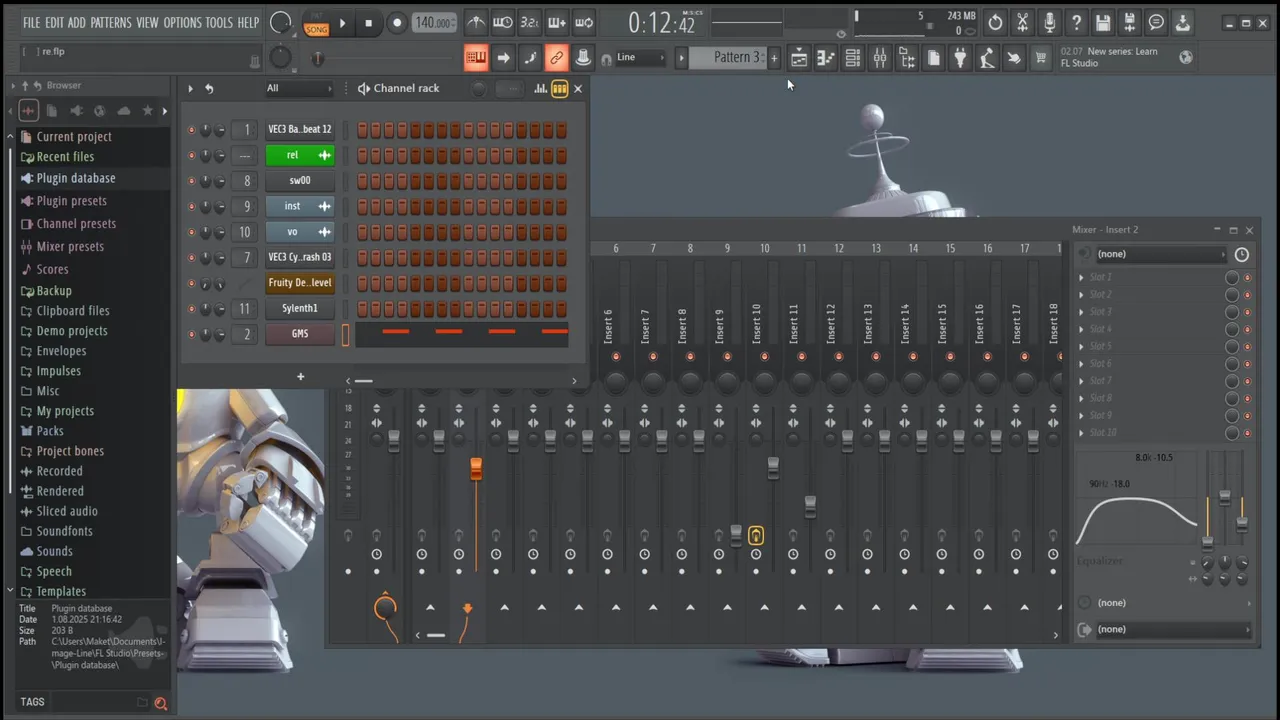
Task: Open mixer input (none) dropdown at top
Action: click(x=1160, y=254)
